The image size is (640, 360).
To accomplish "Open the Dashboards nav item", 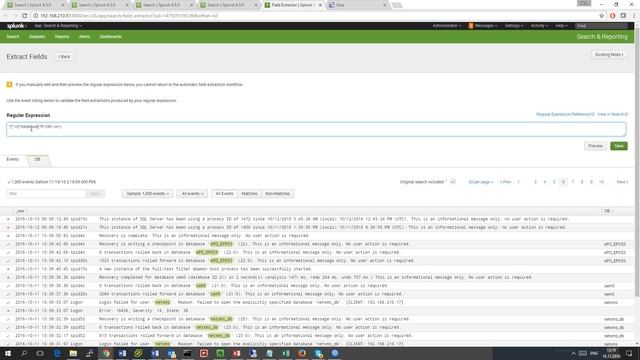I will click(x=110, y=36).
